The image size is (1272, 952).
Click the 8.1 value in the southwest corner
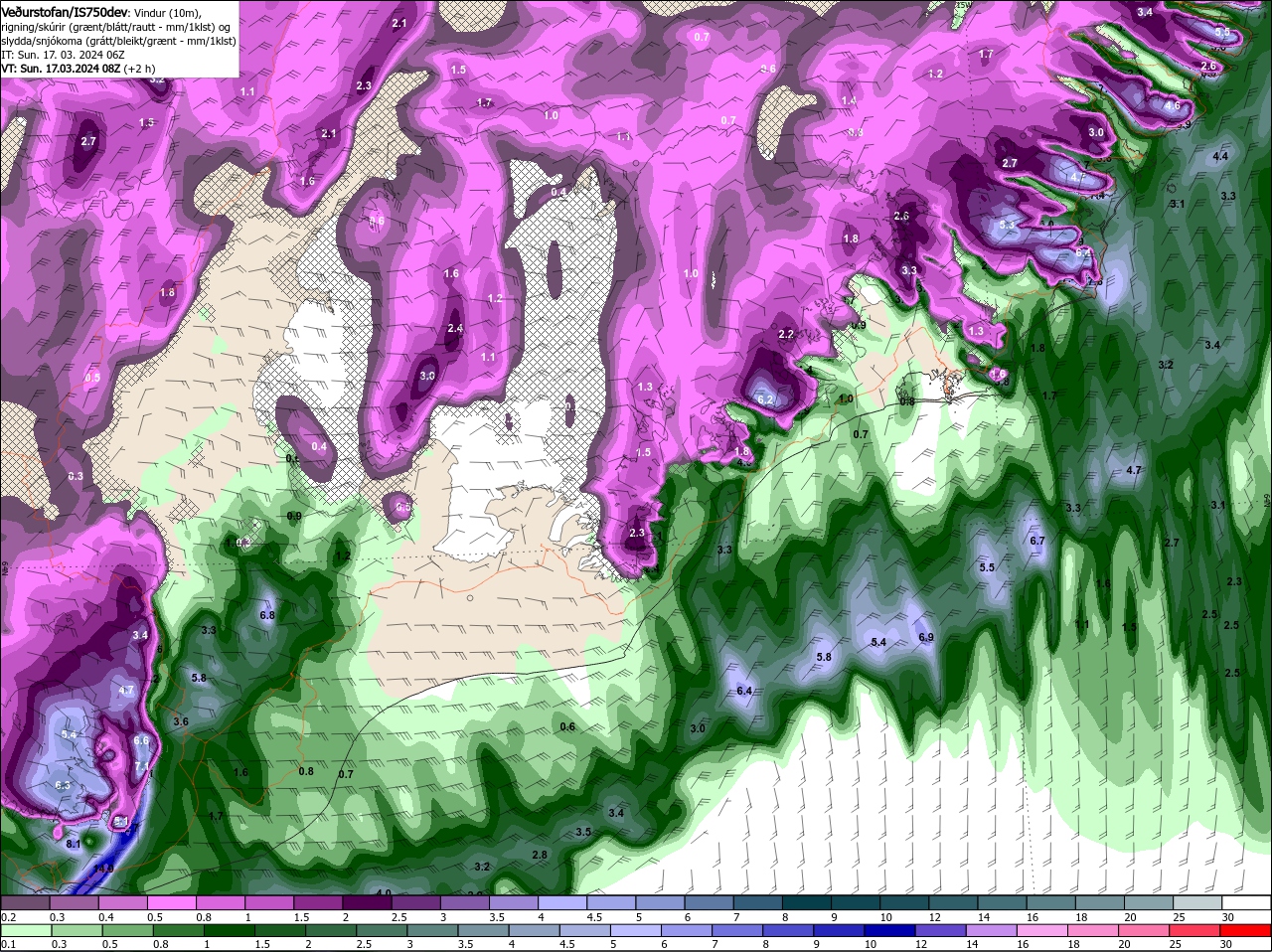tap(73, 844)
